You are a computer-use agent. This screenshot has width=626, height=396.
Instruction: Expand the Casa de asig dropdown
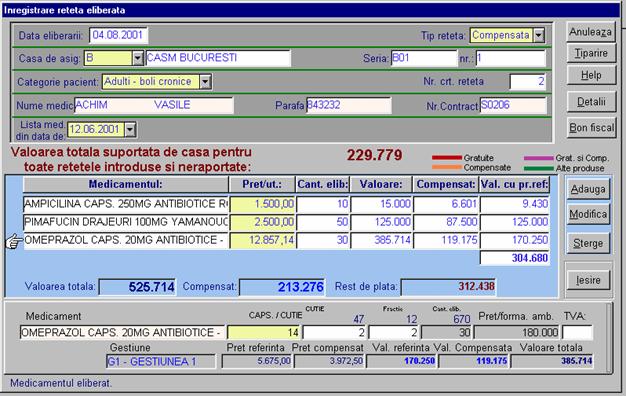pos(137,58)
